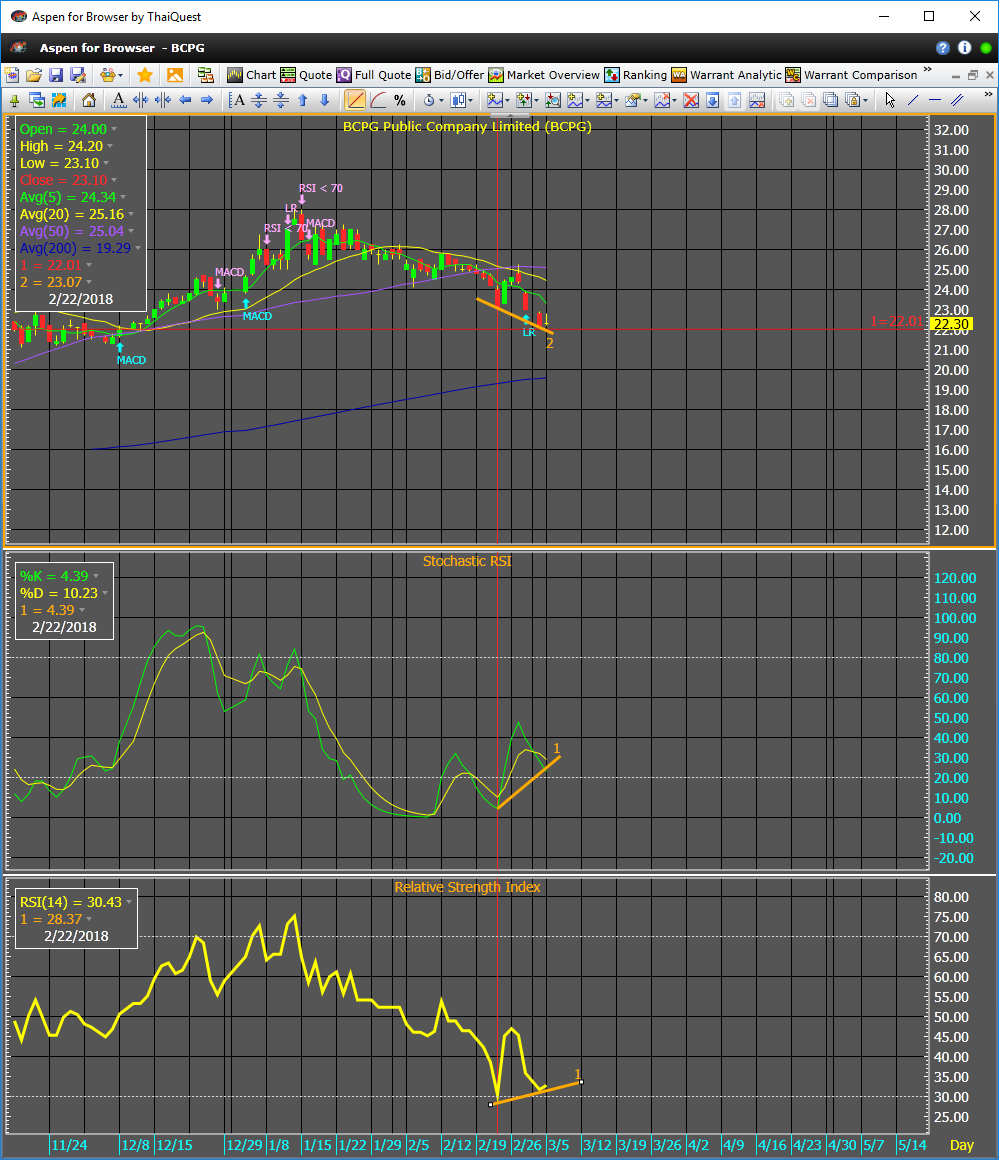
Task: Show more chart toolbar items chevron
Action: click(x=989, y=95)
